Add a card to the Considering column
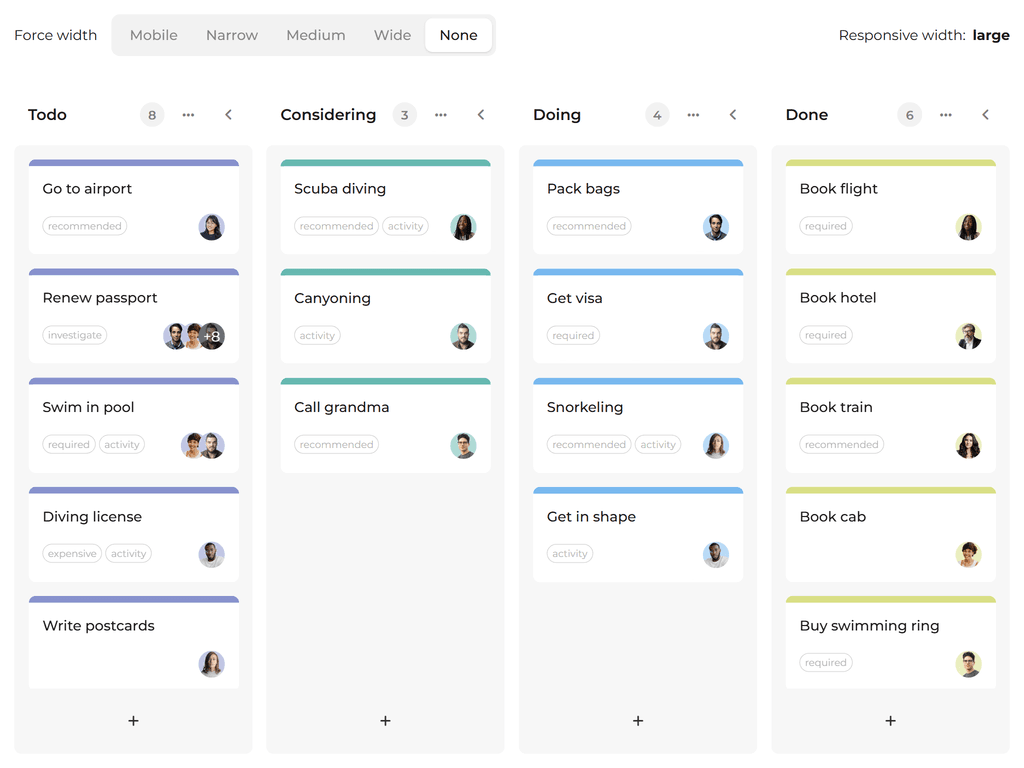This screenshot has height=768, width=1024. coord(385,720)
